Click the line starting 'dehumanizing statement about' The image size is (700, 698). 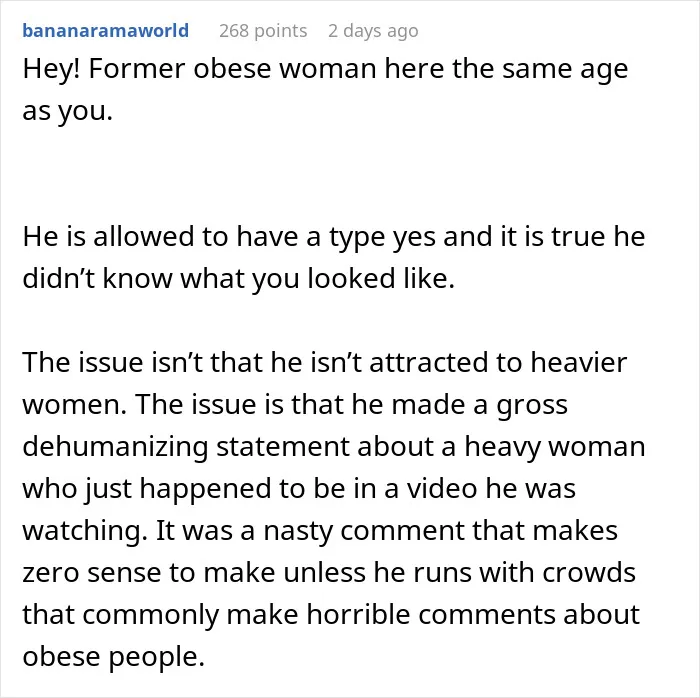tap(333, 447)
